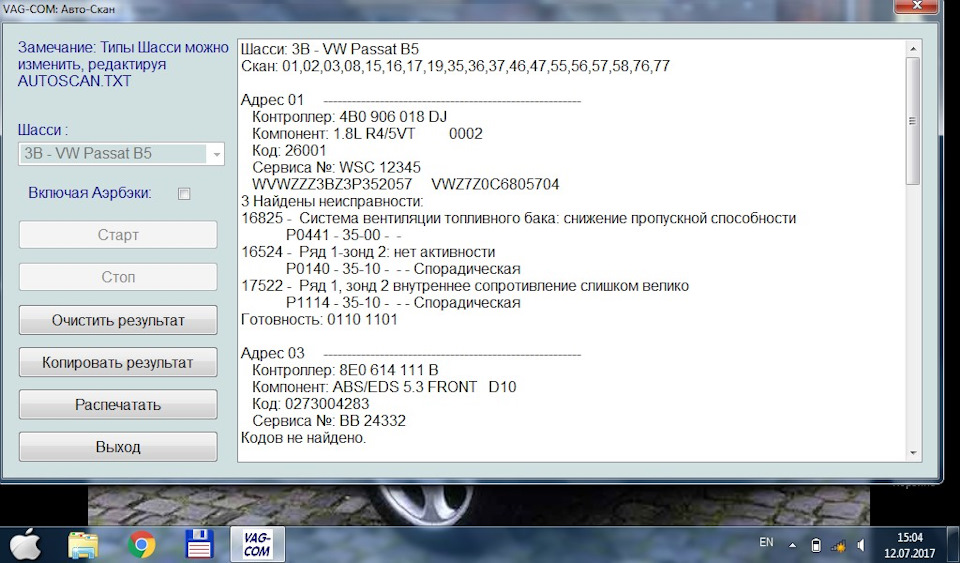This screenshot has width=960, height=563.
Task: Select the VAG-COM taskbar icon
Action: coord(257,544)
